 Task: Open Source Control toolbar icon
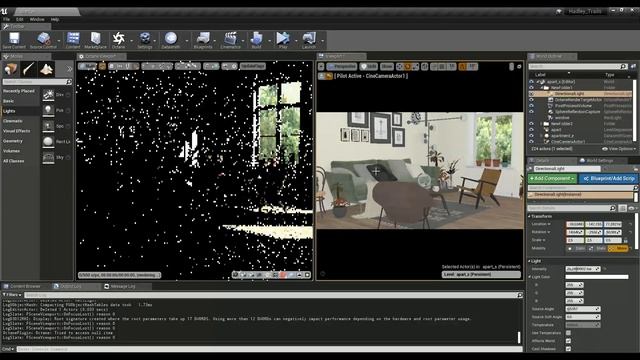click(43, 39)
